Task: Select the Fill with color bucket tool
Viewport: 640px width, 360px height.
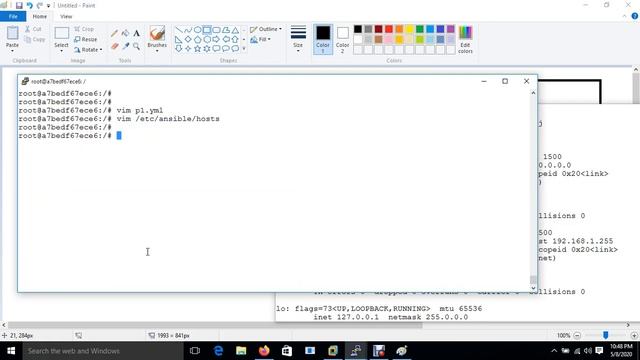Action: coord(125,33)
